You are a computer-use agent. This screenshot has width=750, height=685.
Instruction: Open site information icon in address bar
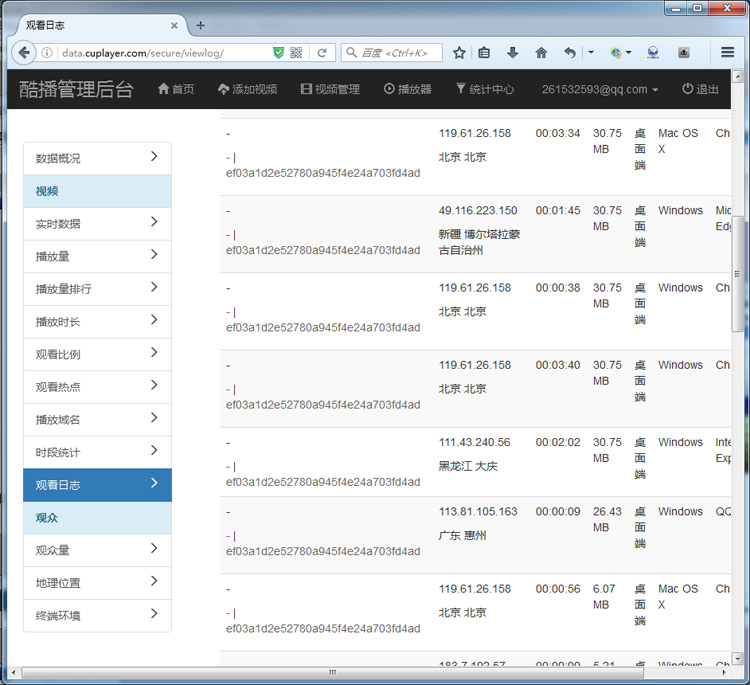47,53
